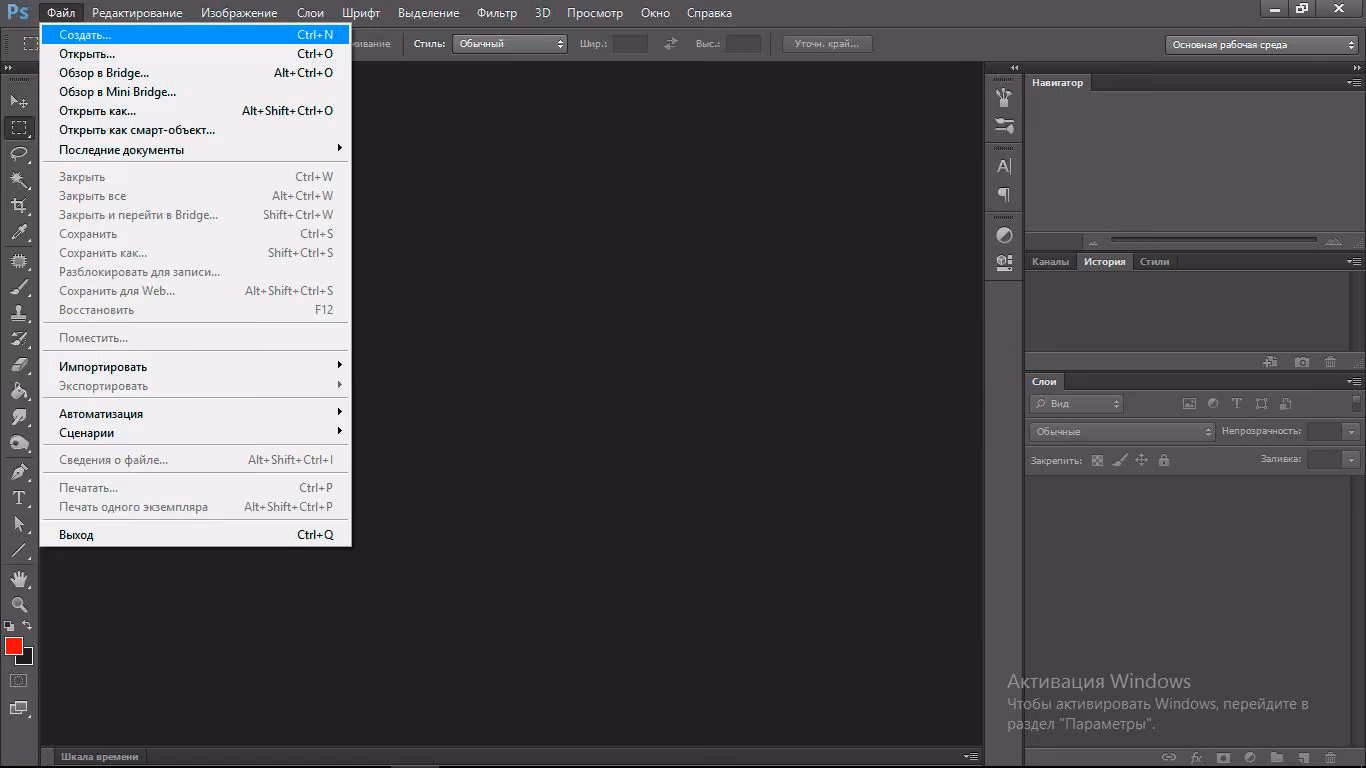Expand the Заливка fill arrow
1366x768 pixels.
click(1352, 460)
